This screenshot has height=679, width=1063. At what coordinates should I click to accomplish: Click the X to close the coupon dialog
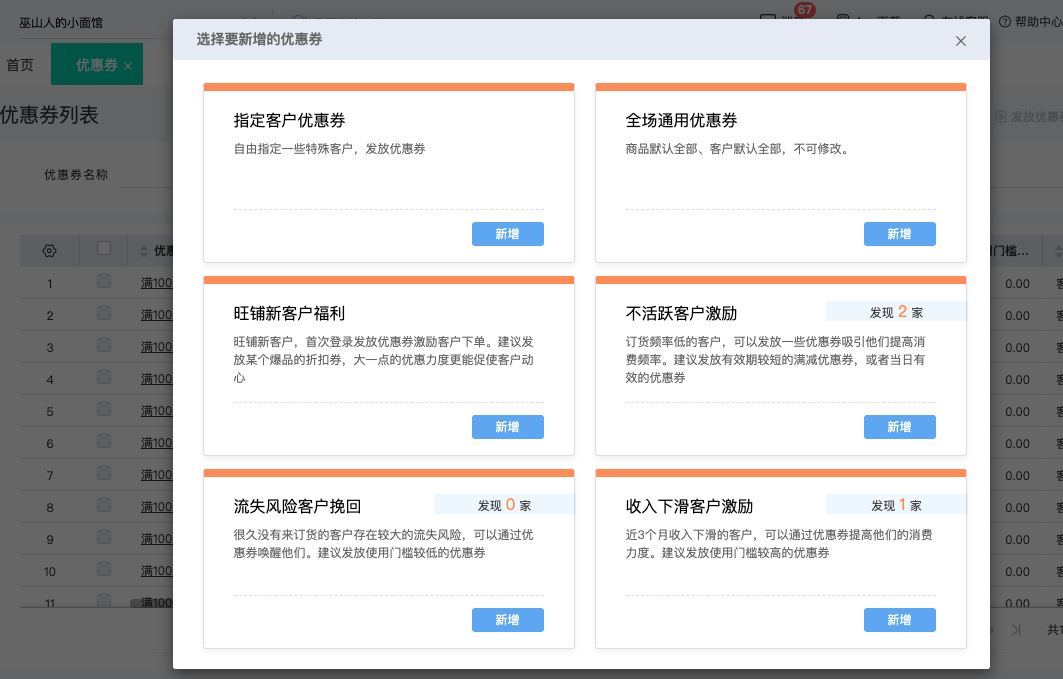point(960,41)
